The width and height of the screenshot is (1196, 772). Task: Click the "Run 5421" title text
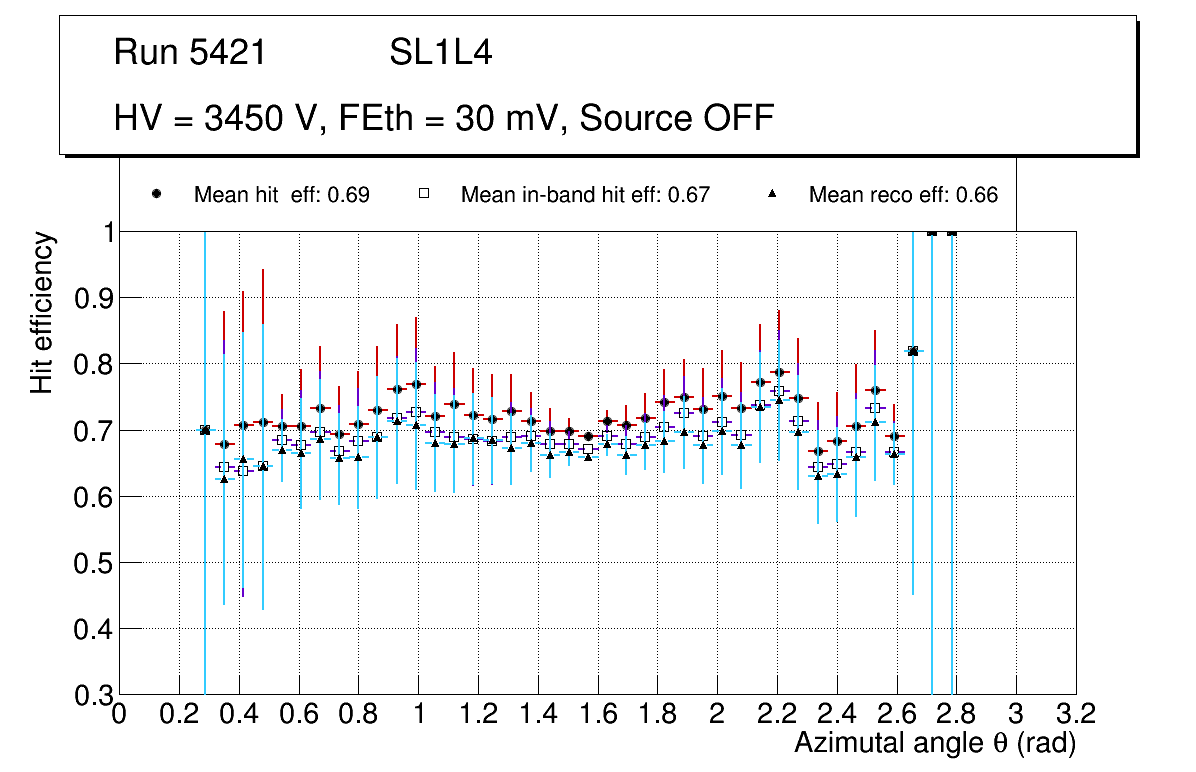(190, 53)
